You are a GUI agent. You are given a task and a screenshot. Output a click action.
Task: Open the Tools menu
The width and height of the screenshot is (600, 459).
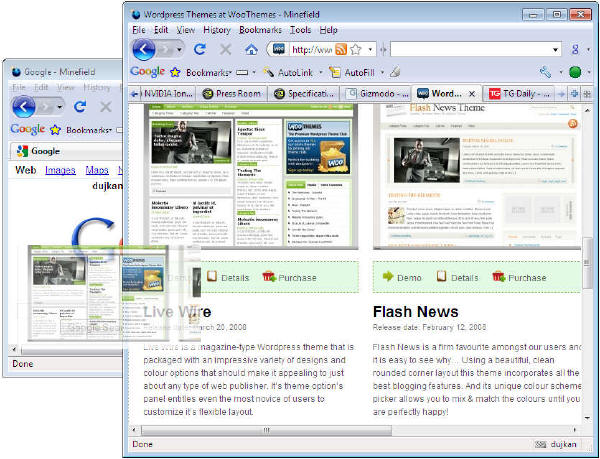300,30
